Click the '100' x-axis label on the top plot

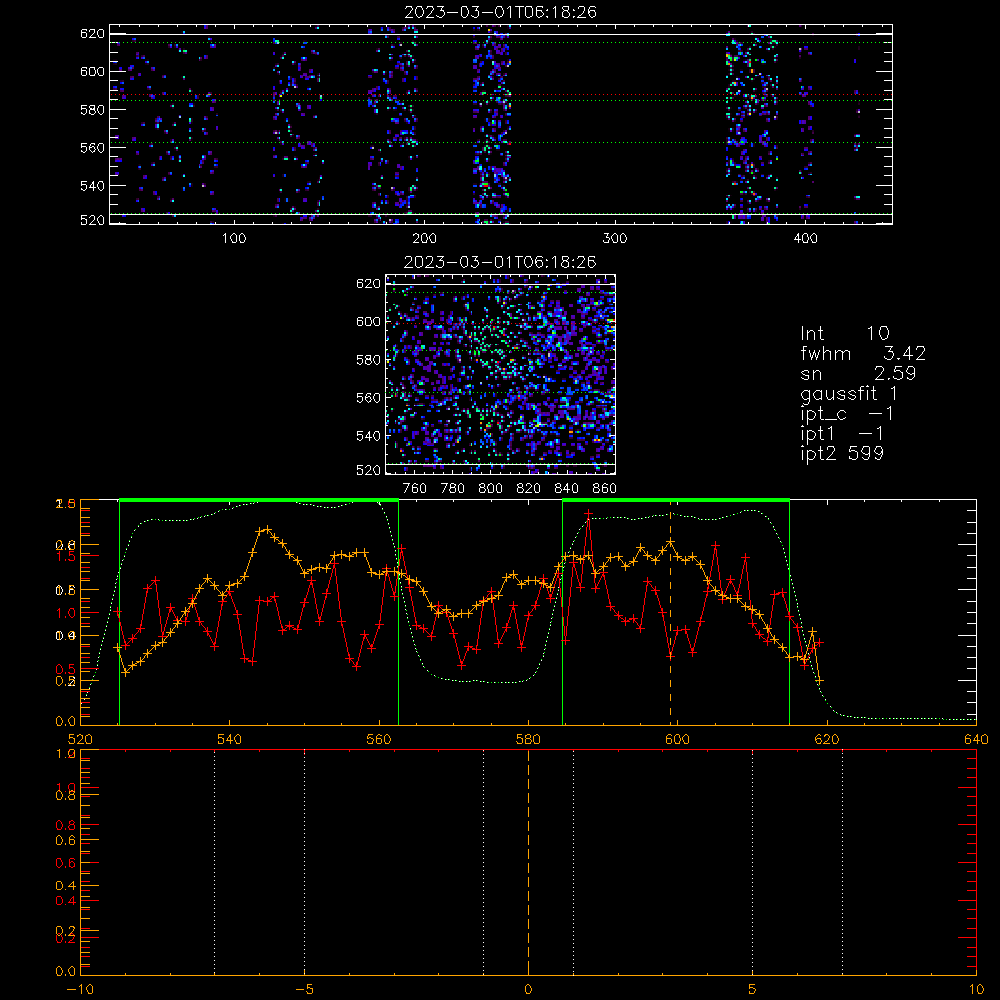click(234, 239)
